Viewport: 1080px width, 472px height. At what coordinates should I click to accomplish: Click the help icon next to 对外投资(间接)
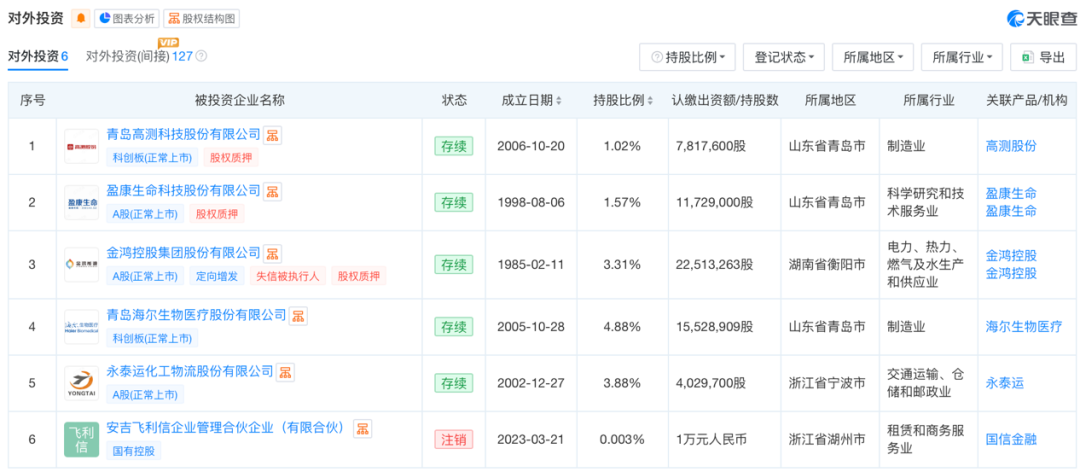tap(201, 57)
